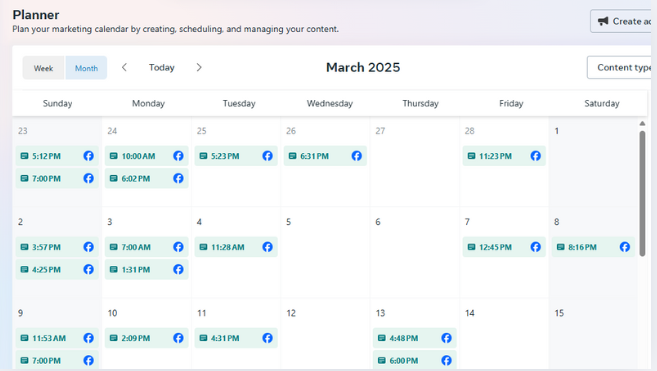The height and width of the screenshot is (371, 657).
Task: Select date 27 in the calendar
Action: click(380, 131)
